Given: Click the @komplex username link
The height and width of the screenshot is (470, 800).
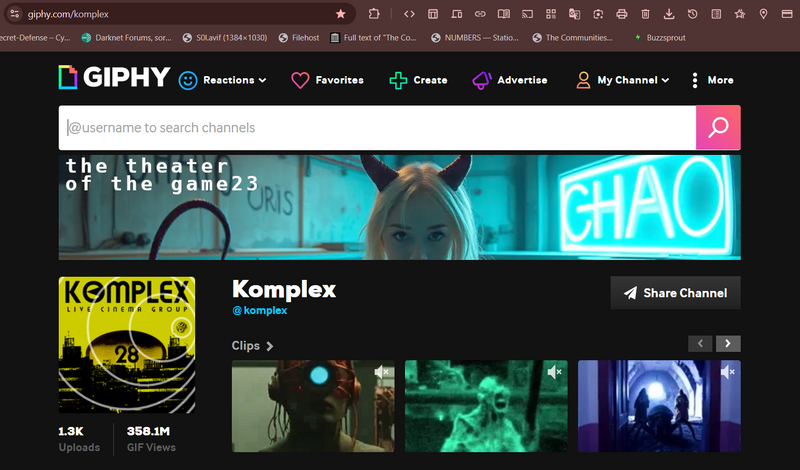Looking at the screenshot, I should (x=260, y=310).
